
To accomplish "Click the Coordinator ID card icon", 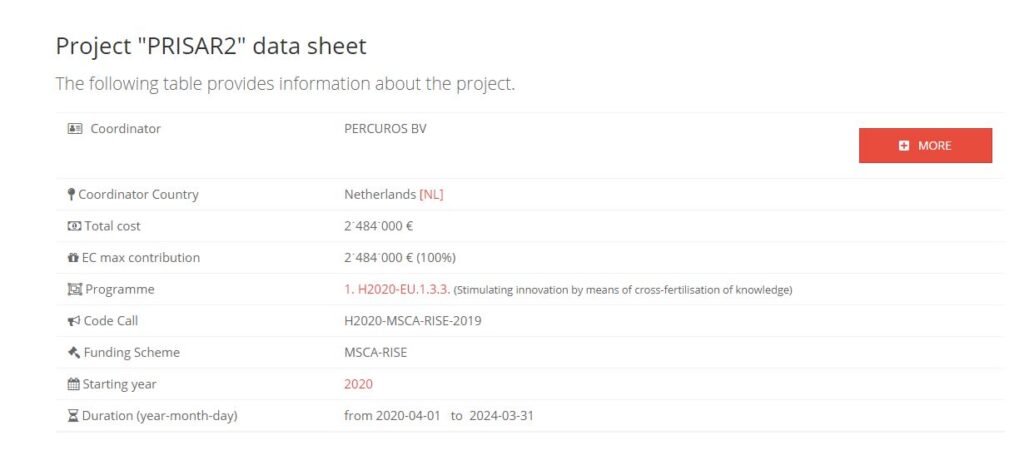I will click(x=74, y=129).
